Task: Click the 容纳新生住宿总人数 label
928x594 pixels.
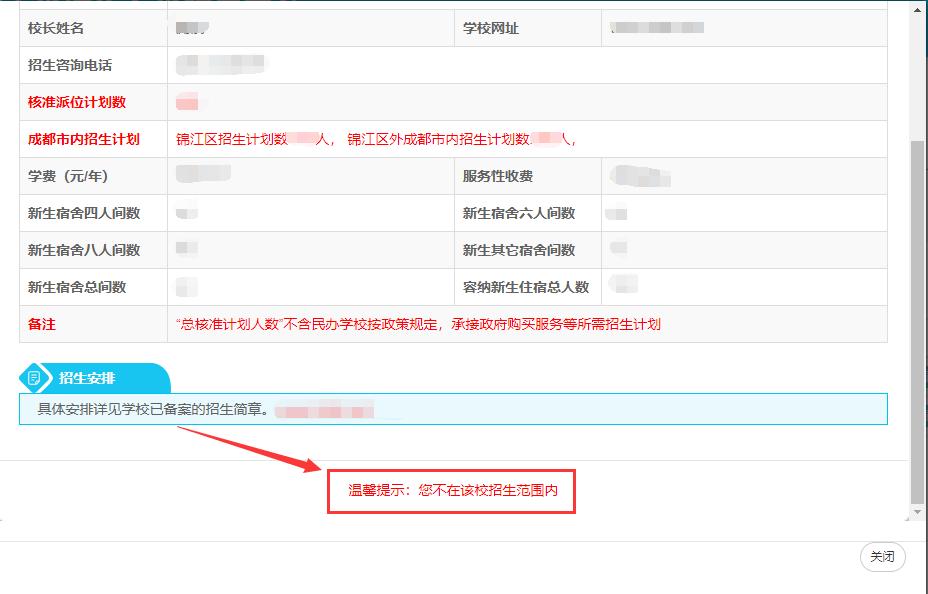Action: point(526,288)
